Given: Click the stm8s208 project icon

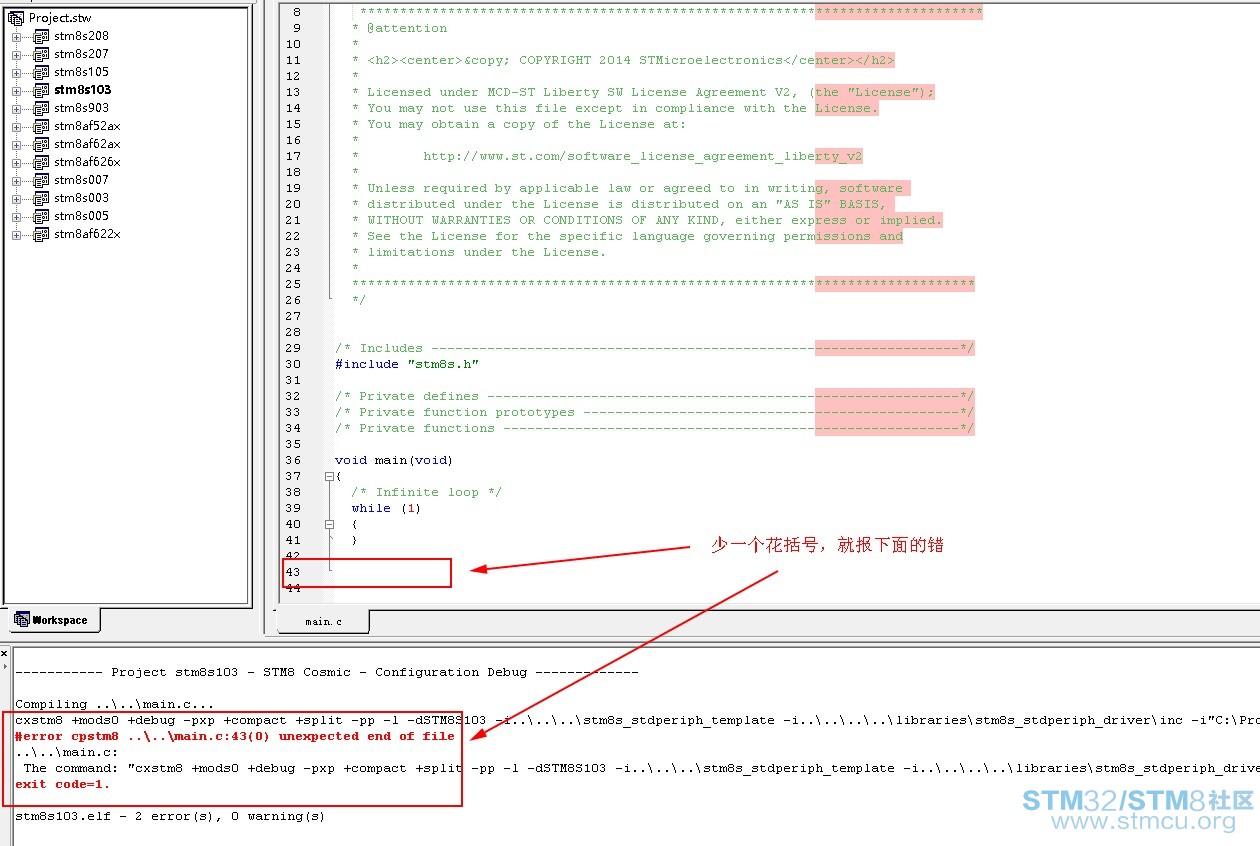Looking at the screenshot, I should [41, 36].
